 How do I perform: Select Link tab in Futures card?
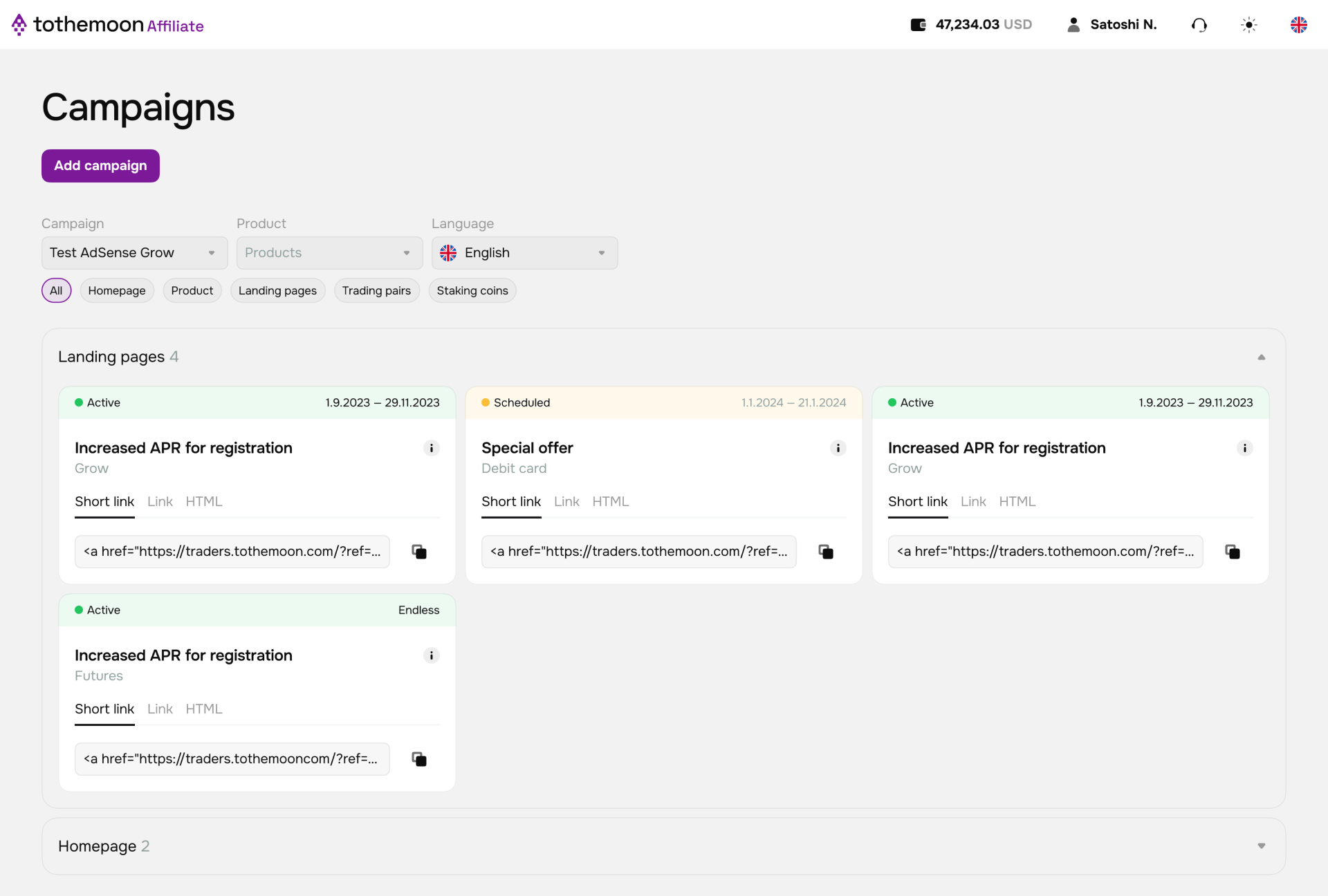tap(160, 709)
